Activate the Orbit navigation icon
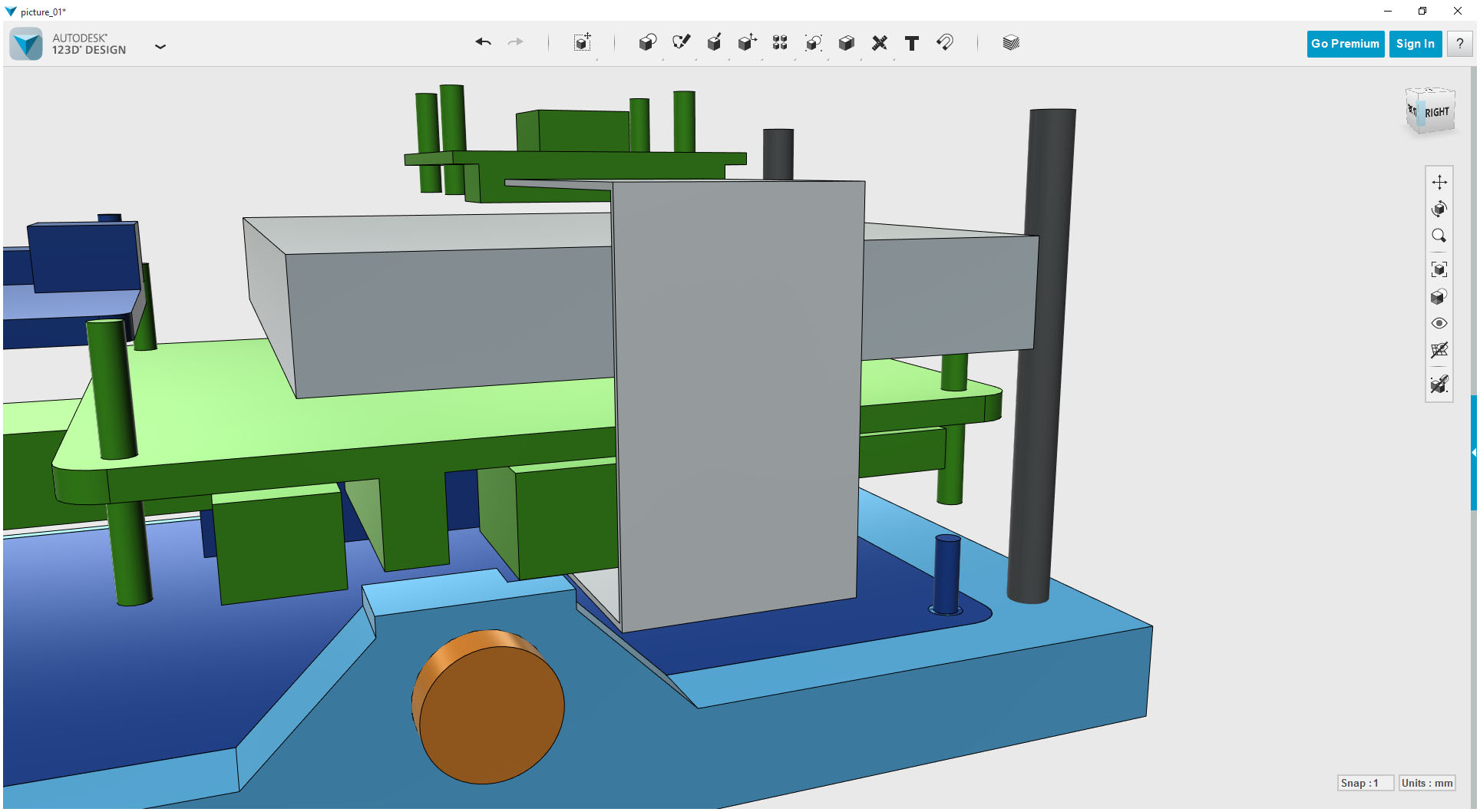Image resolution: width=1480 pixels, height=812 pixels. point(1439,209)
